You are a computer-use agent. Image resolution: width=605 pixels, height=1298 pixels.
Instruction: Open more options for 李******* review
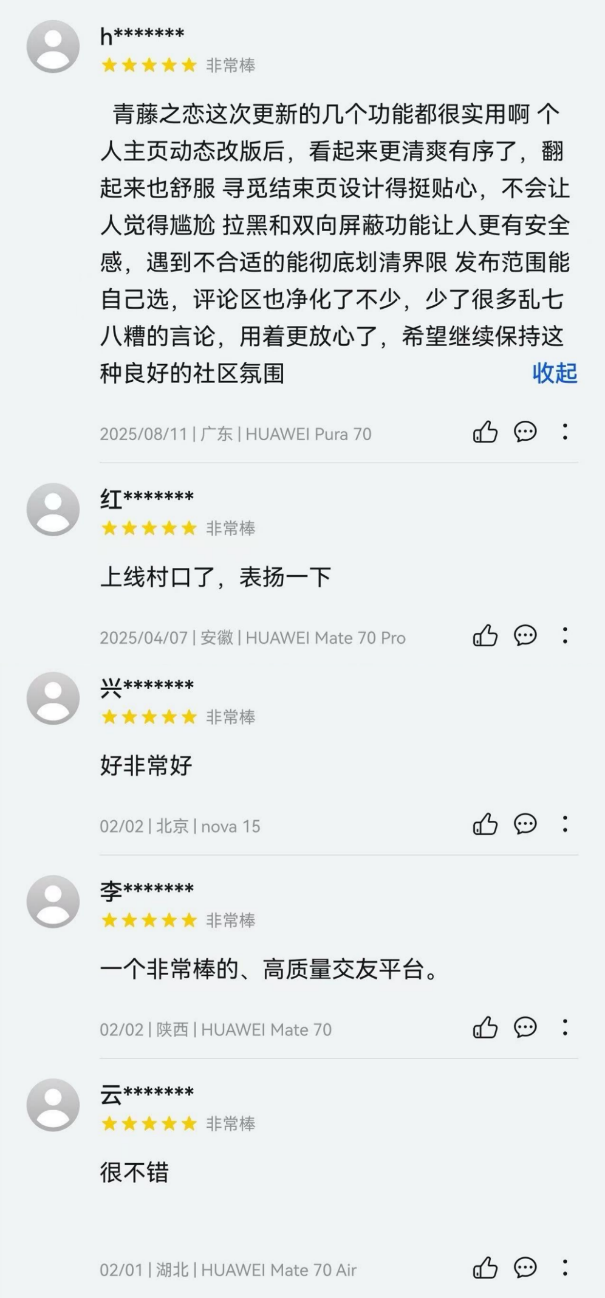[x=565, y=1028]
